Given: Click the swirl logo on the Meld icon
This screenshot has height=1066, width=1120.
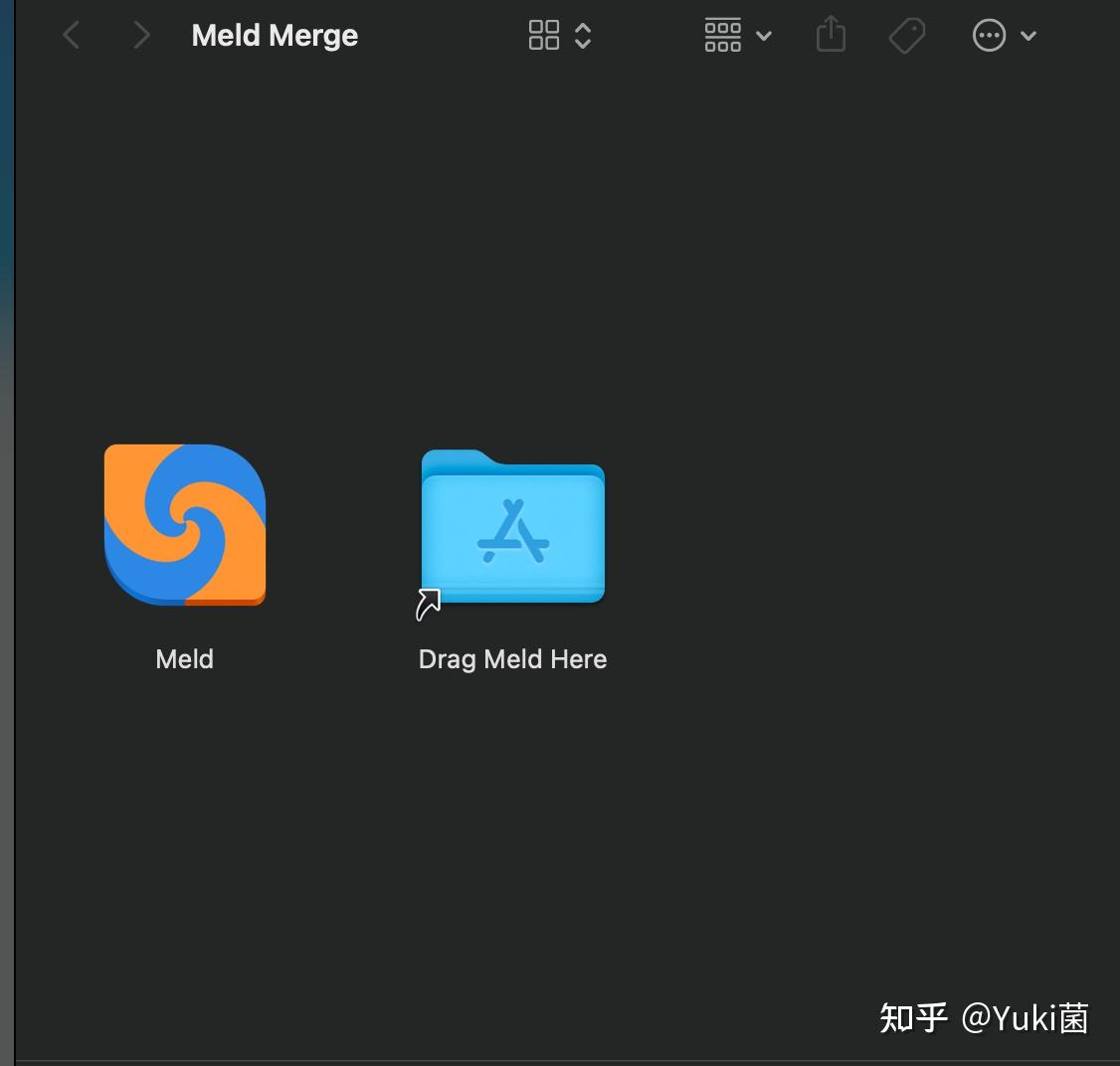Looking at the screenshot, I should point(184,524).
